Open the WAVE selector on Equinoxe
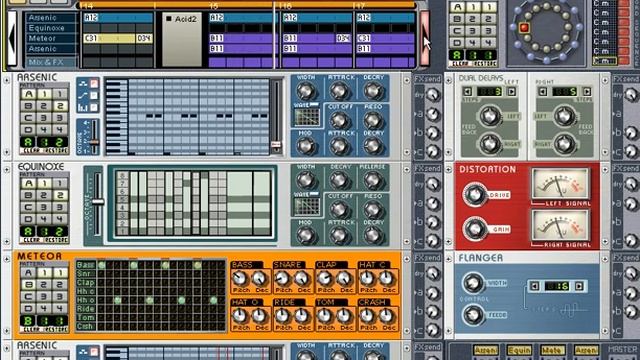The width and height of the screenshot is (640, 360). [307, 207]
